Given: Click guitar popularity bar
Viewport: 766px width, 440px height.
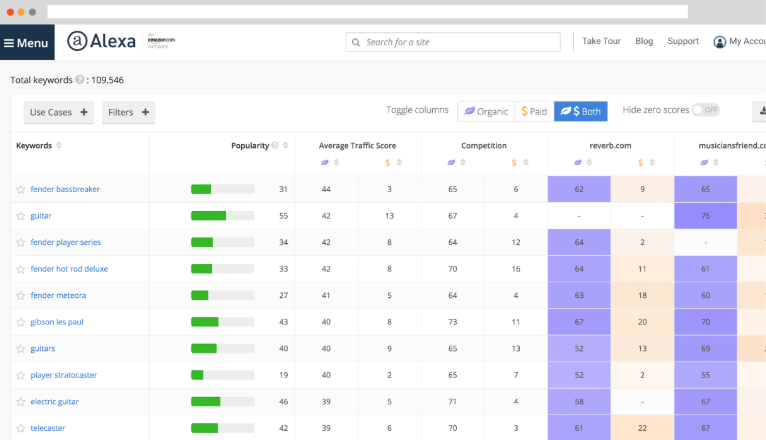Looking at the screenshot, I should click(222, 216).
